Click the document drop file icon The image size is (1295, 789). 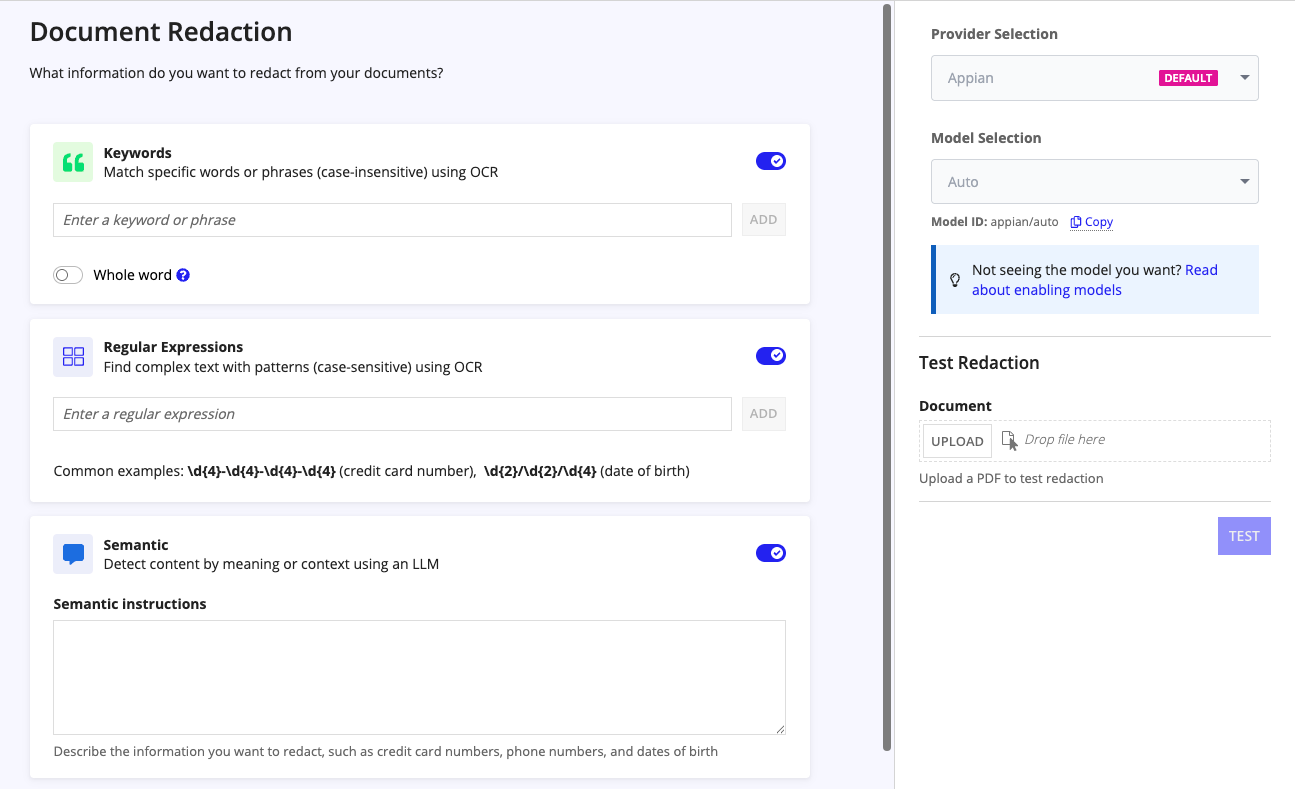[1009, 440]
